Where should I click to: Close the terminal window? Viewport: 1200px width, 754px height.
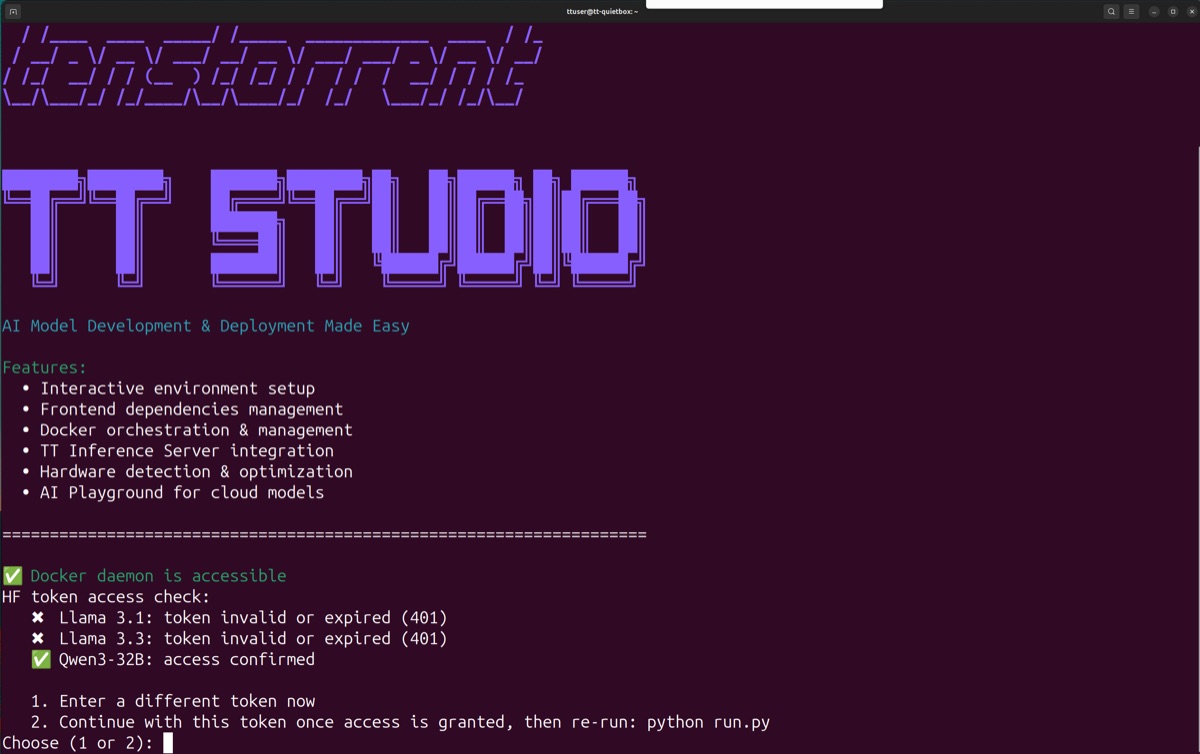tap(1191, 11)
